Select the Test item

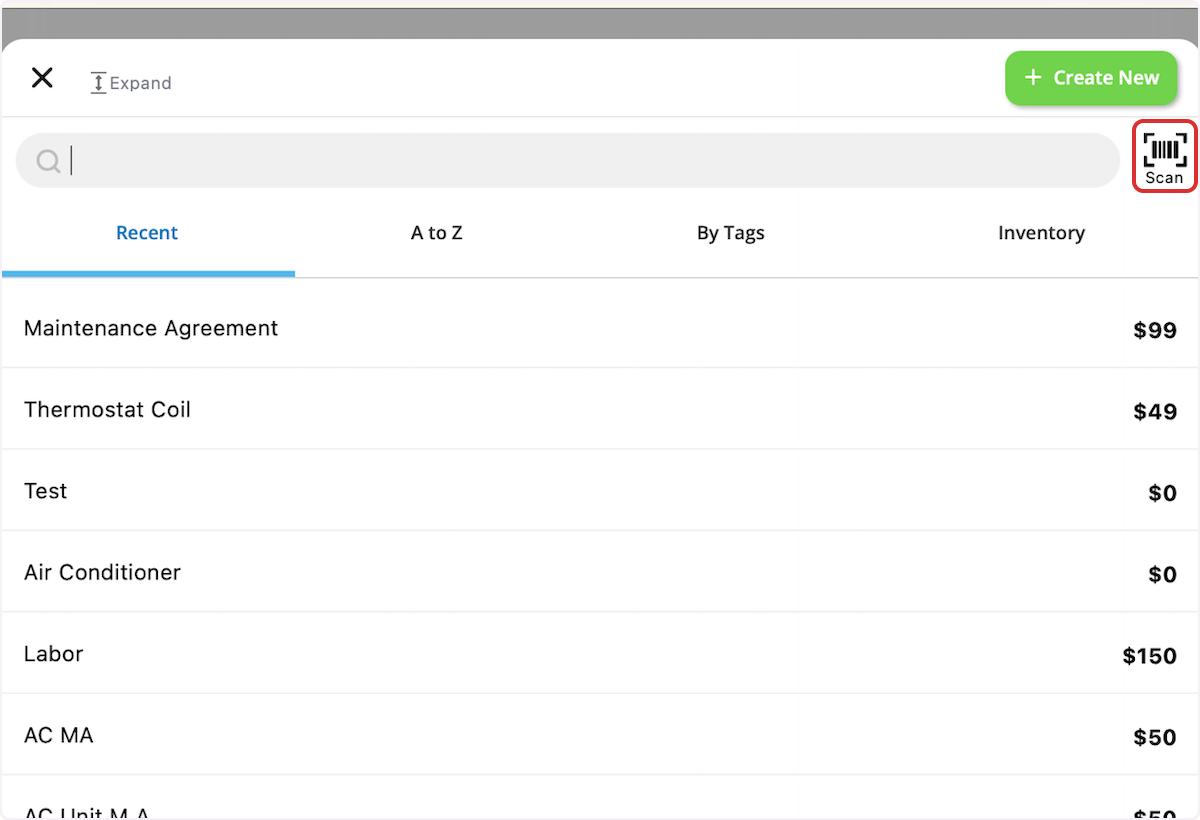[x=600, y=491]
